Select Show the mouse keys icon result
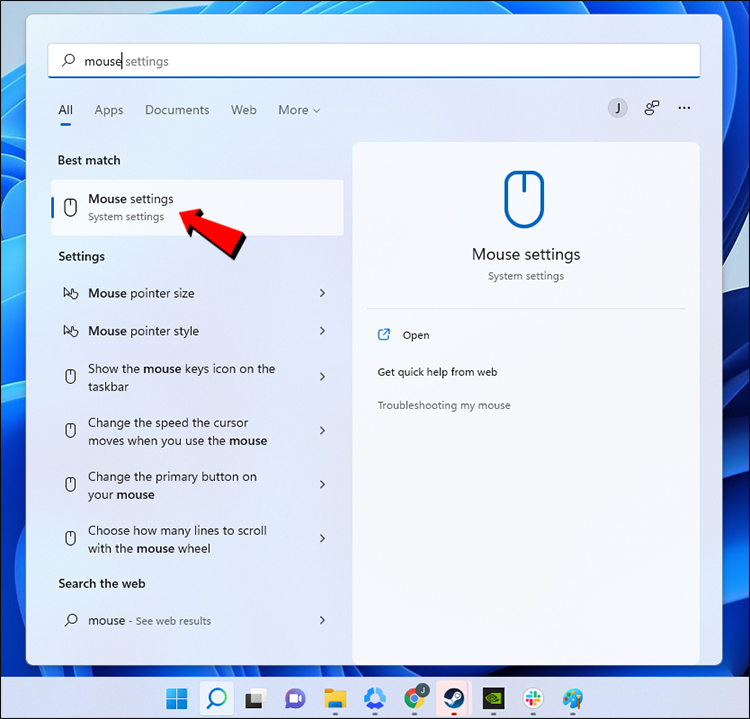Viewport: 750px width, 719px height. click(x=195, y=377)
